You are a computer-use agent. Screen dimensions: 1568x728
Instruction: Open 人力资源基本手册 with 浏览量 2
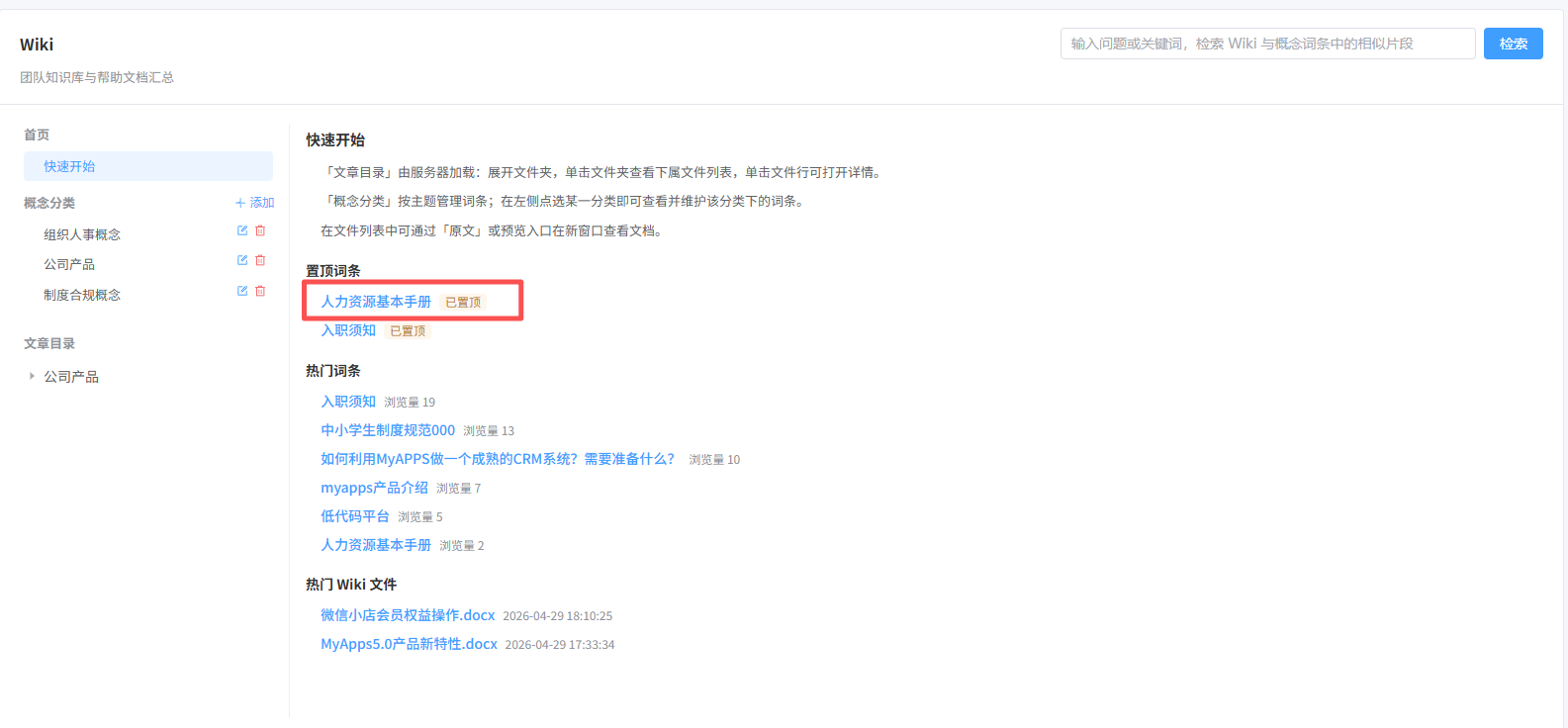click(376, 545)
